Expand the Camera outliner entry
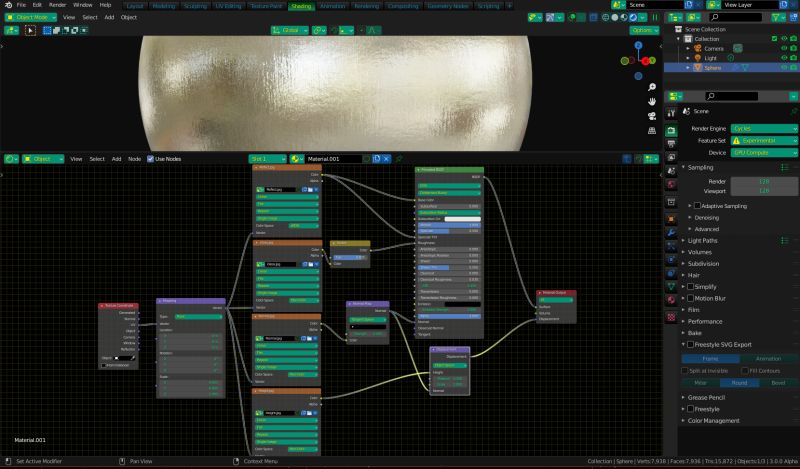Image resolution: width=800 pixels, height=469 pixels. (x=688, y=48)
